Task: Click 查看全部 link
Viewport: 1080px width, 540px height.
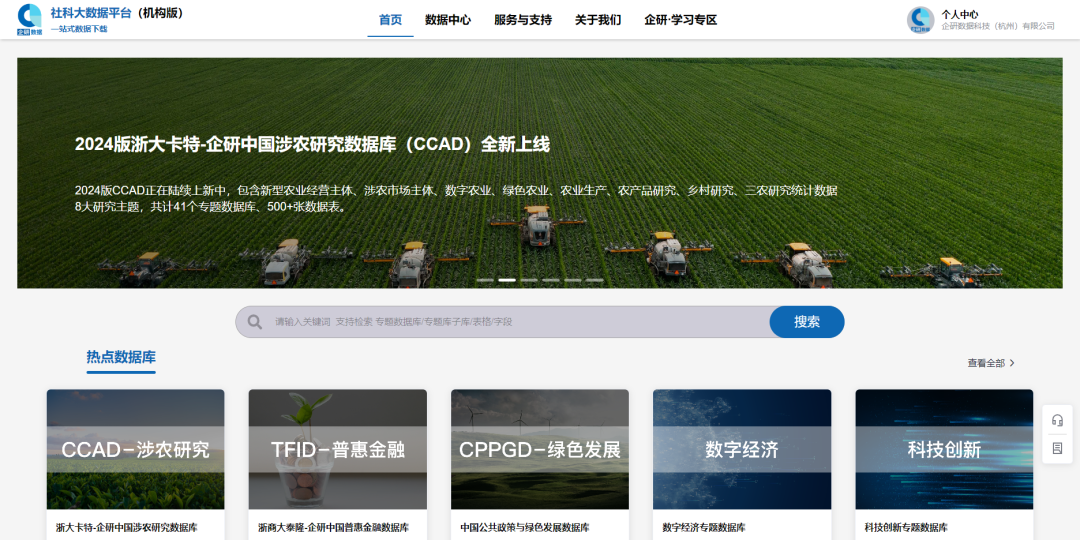Action: click(986, 363)
